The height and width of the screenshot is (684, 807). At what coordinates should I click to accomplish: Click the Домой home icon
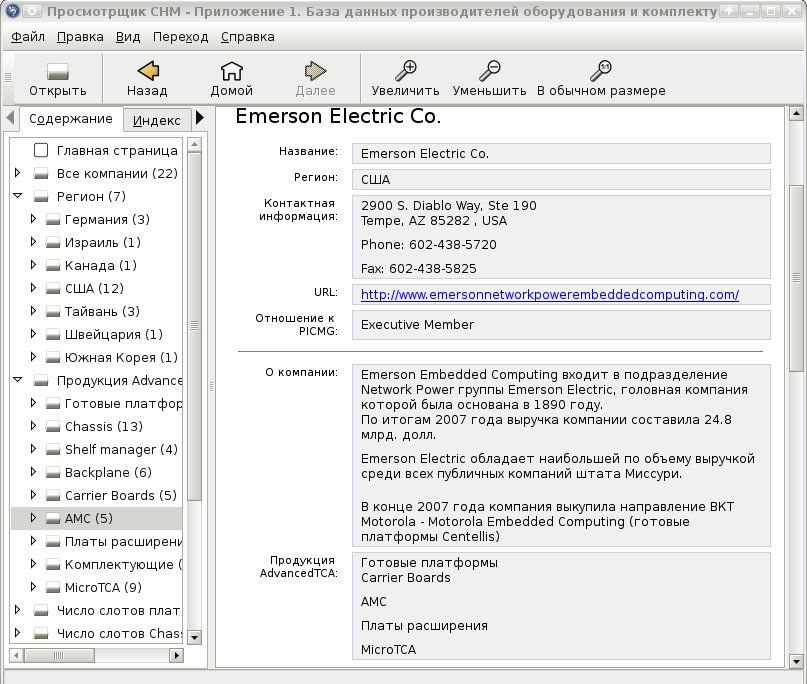coord(232,71)
